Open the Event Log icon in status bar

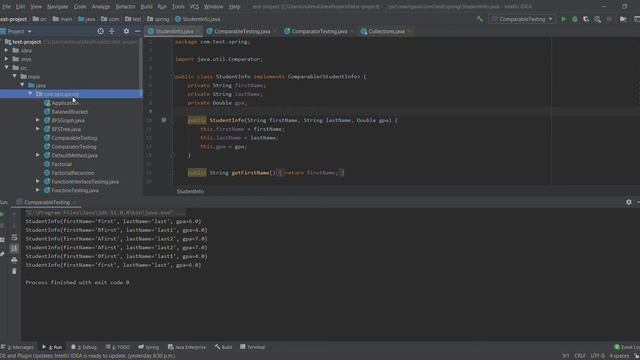click(617, 347)
